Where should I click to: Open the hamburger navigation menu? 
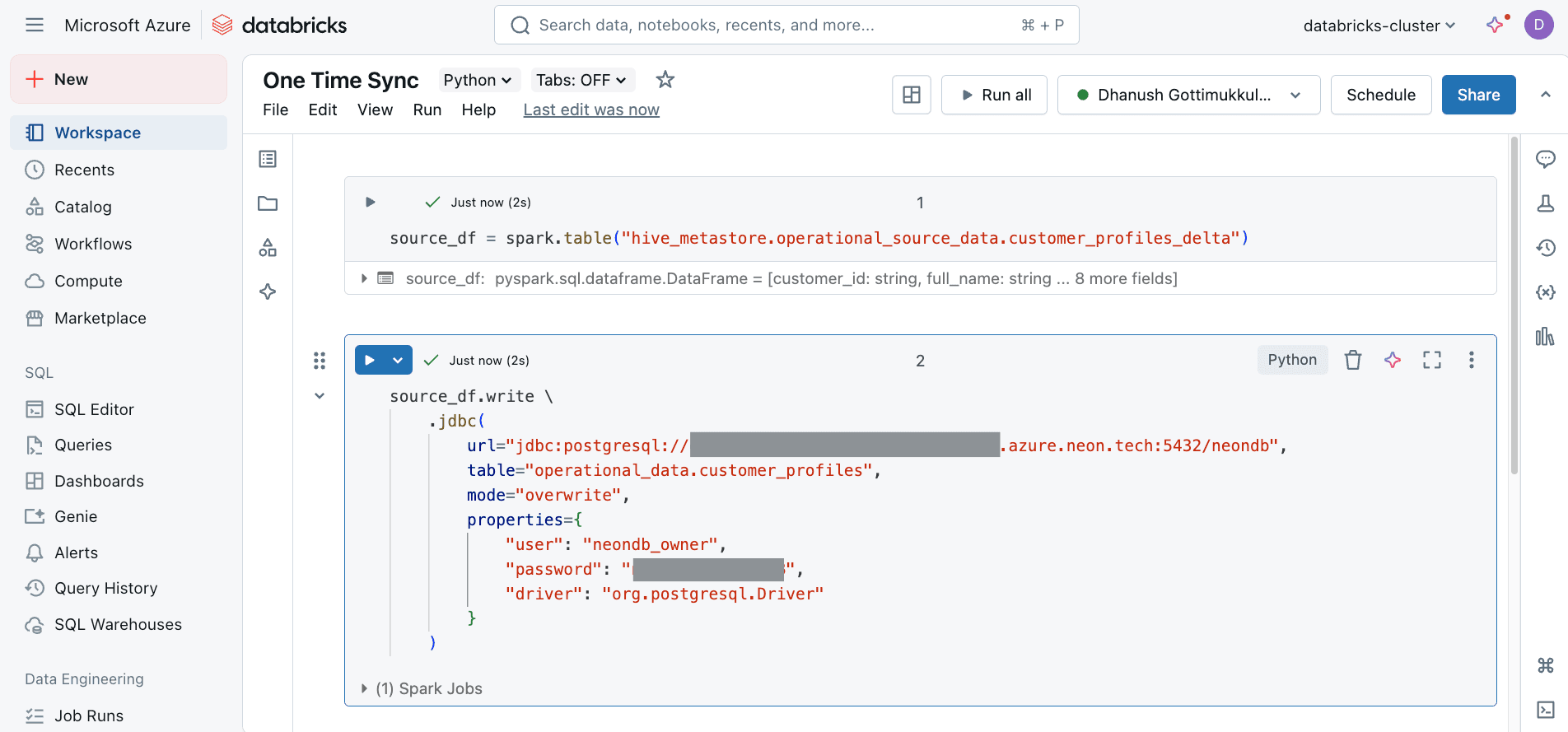35,26
